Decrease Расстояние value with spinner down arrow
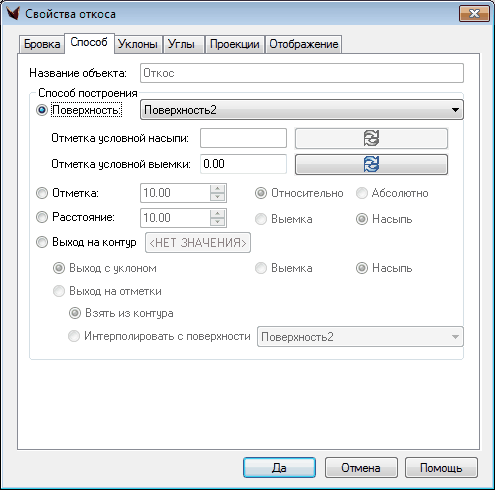This screenshot has height=490, width=495. (218, 222)
